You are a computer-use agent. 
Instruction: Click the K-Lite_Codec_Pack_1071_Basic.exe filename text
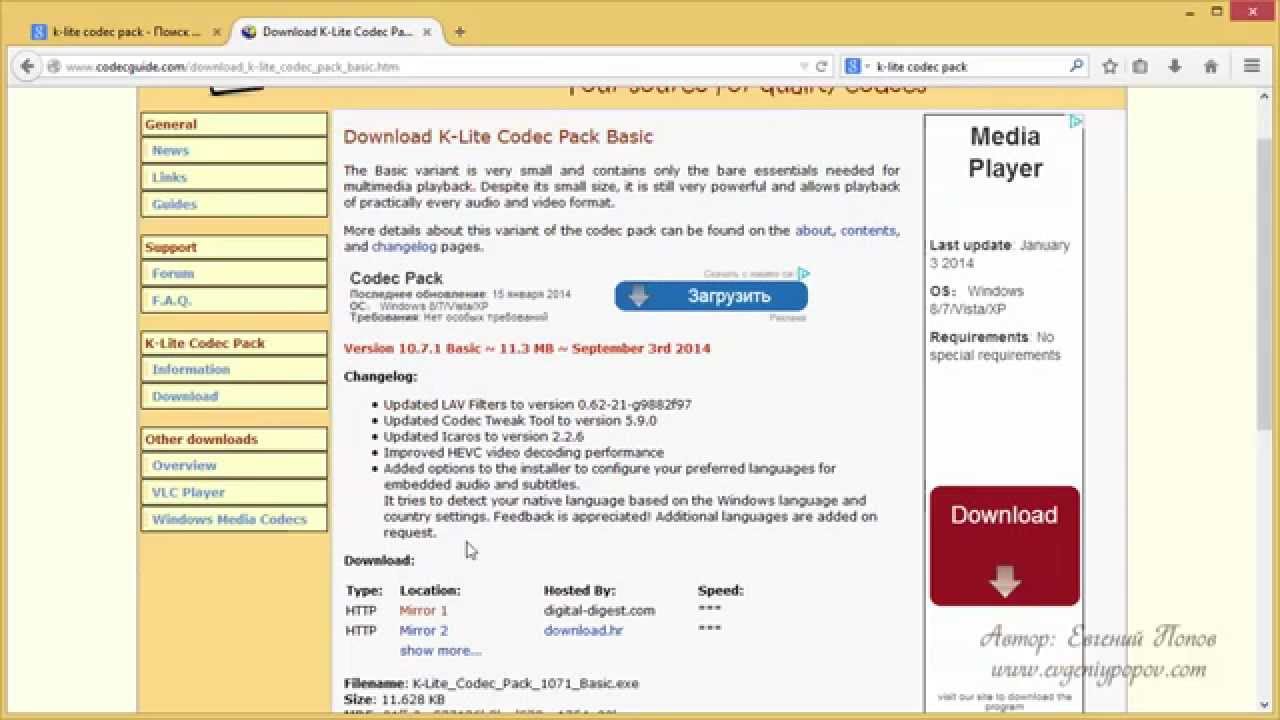(525, 684)
